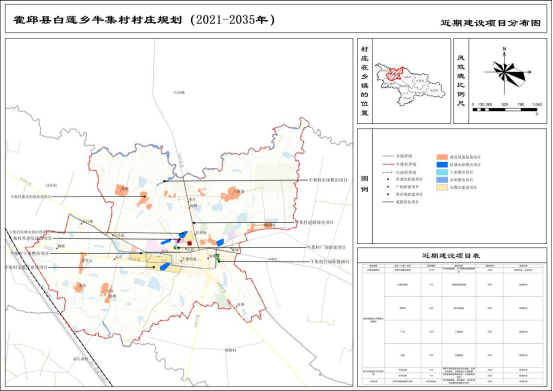Click the N arrow atop the compass

pyautogui.click(x=505, y=51)
